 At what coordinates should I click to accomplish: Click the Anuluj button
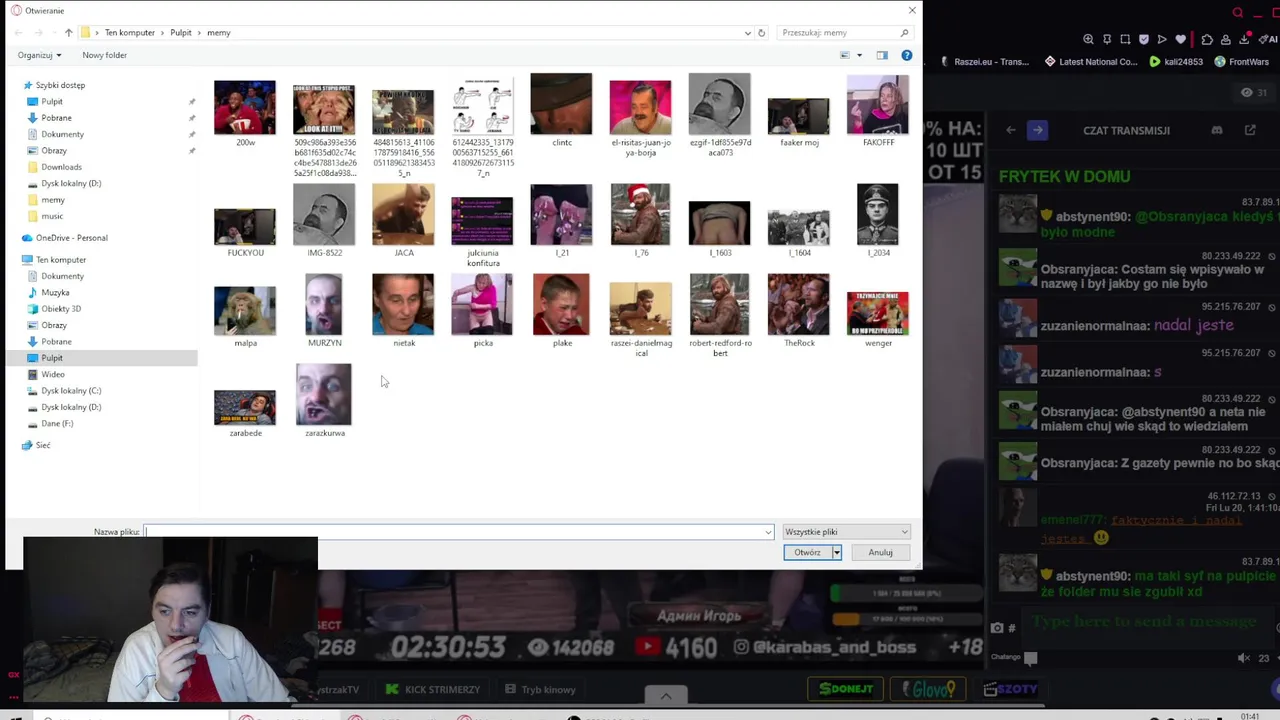(x=880, y=553)
